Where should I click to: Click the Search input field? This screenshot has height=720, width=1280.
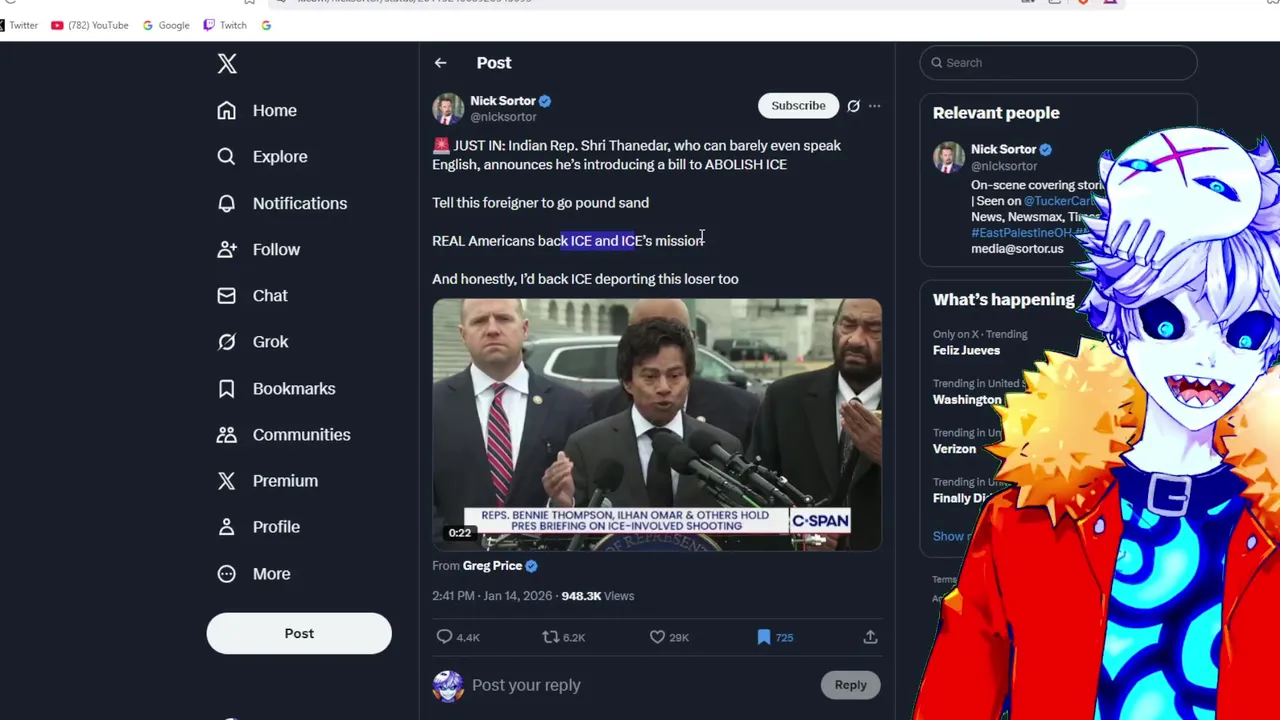tap(1058, 62)
